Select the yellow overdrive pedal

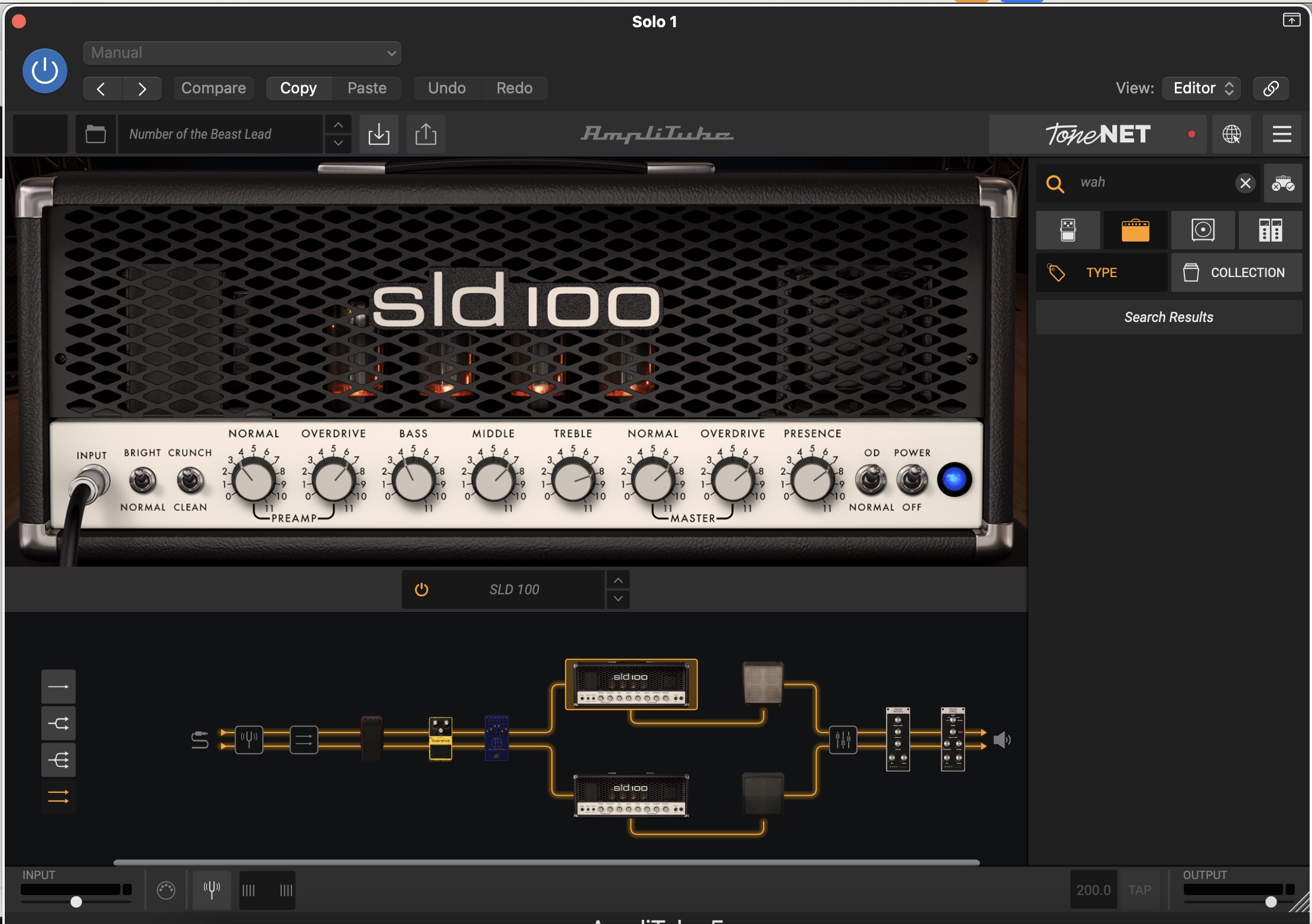tap(440, 738)
